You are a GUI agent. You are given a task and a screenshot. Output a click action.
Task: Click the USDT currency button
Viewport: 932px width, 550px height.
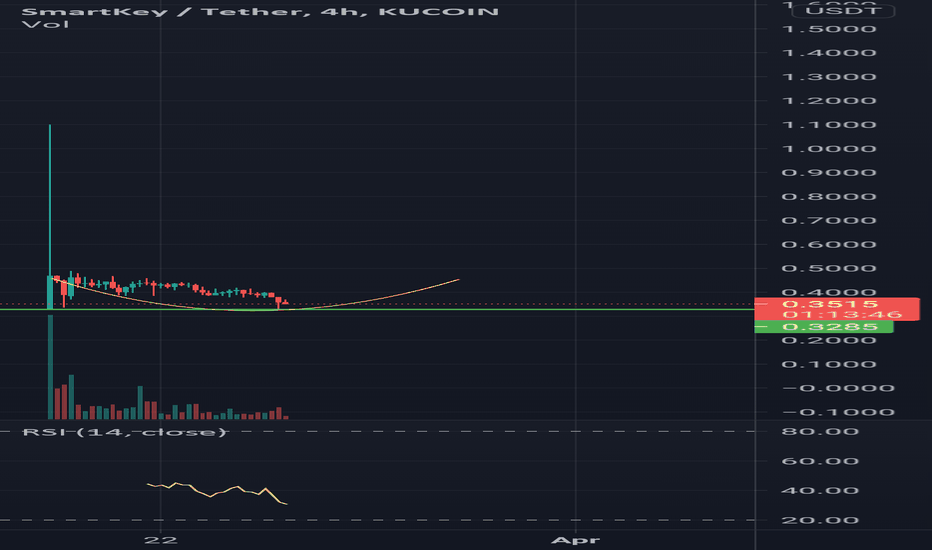pos(843,11)
